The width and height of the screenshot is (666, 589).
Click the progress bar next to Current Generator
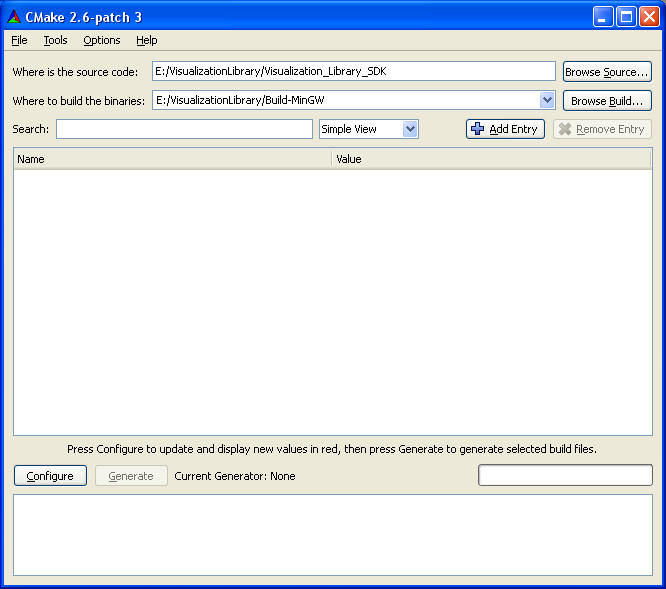[565, 476]
